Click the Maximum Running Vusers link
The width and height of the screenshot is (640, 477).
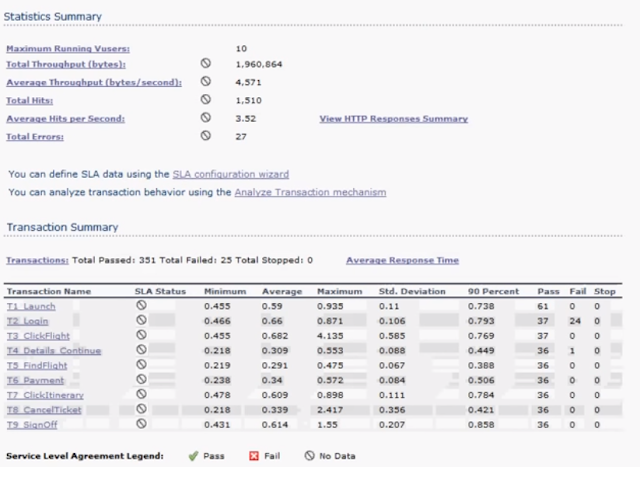(x=68, y=49)
